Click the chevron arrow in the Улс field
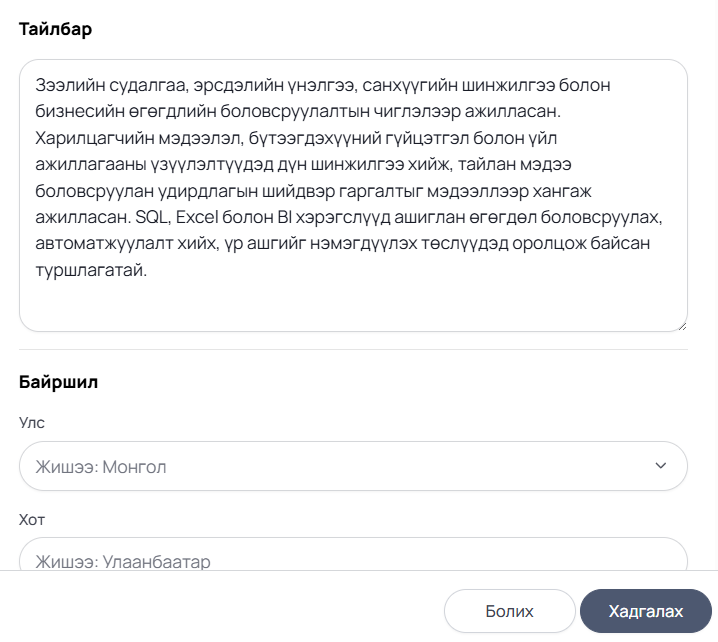Image resolution: width=718 pixels, height=642 pixels. tap(660, 466)
